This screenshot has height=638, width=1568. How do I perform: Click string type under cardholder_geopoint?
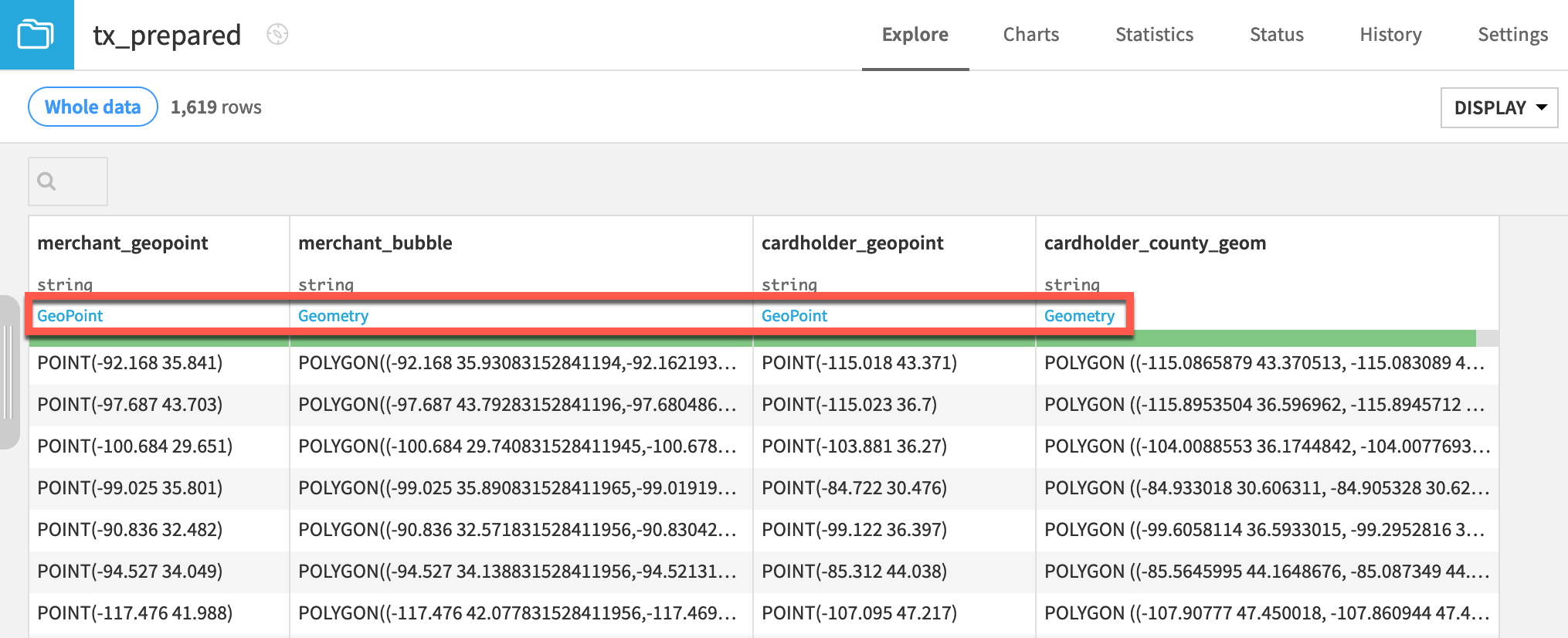(x=789, y=284)
